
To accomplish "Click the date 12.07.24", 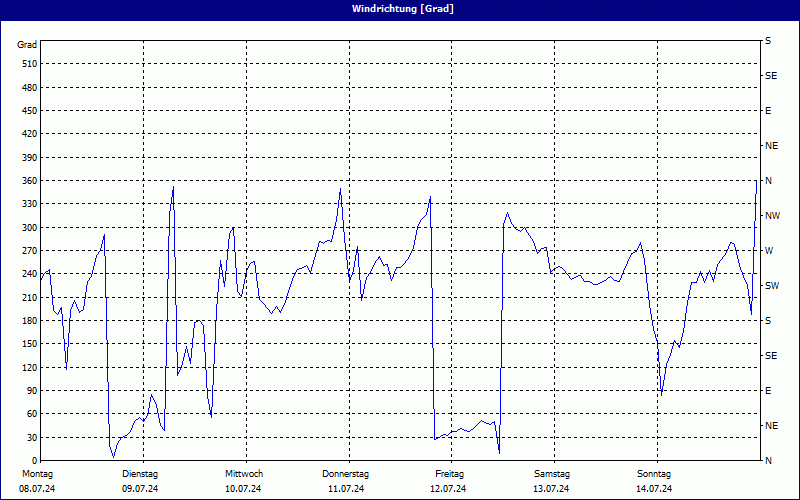I will (x=448, y=489).
